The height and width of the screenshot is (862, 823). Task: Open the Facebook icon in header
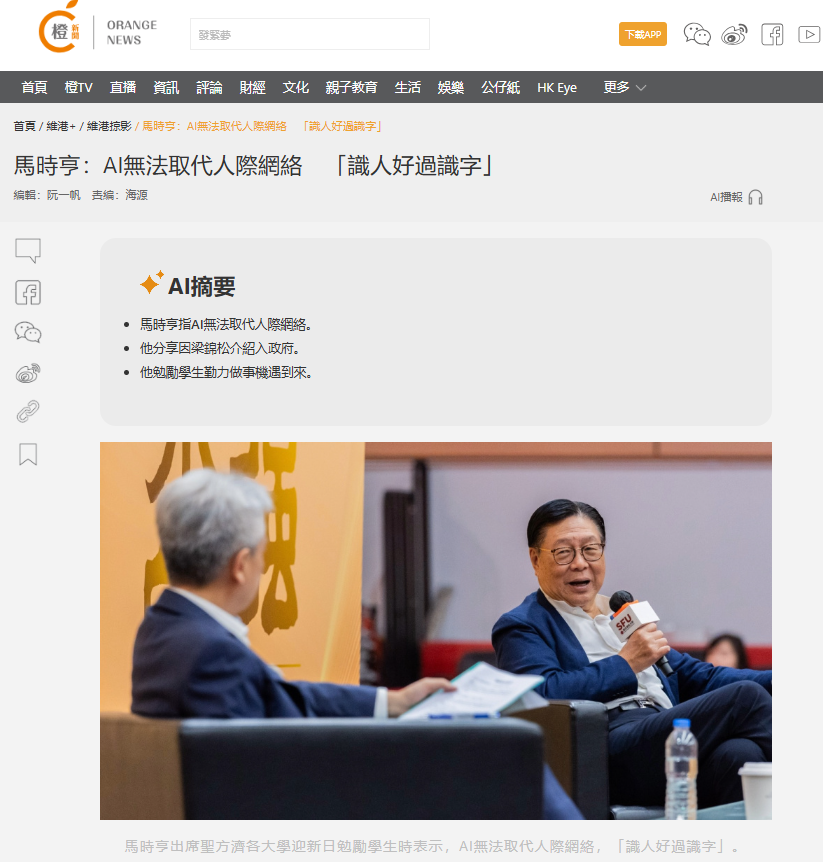772,35
